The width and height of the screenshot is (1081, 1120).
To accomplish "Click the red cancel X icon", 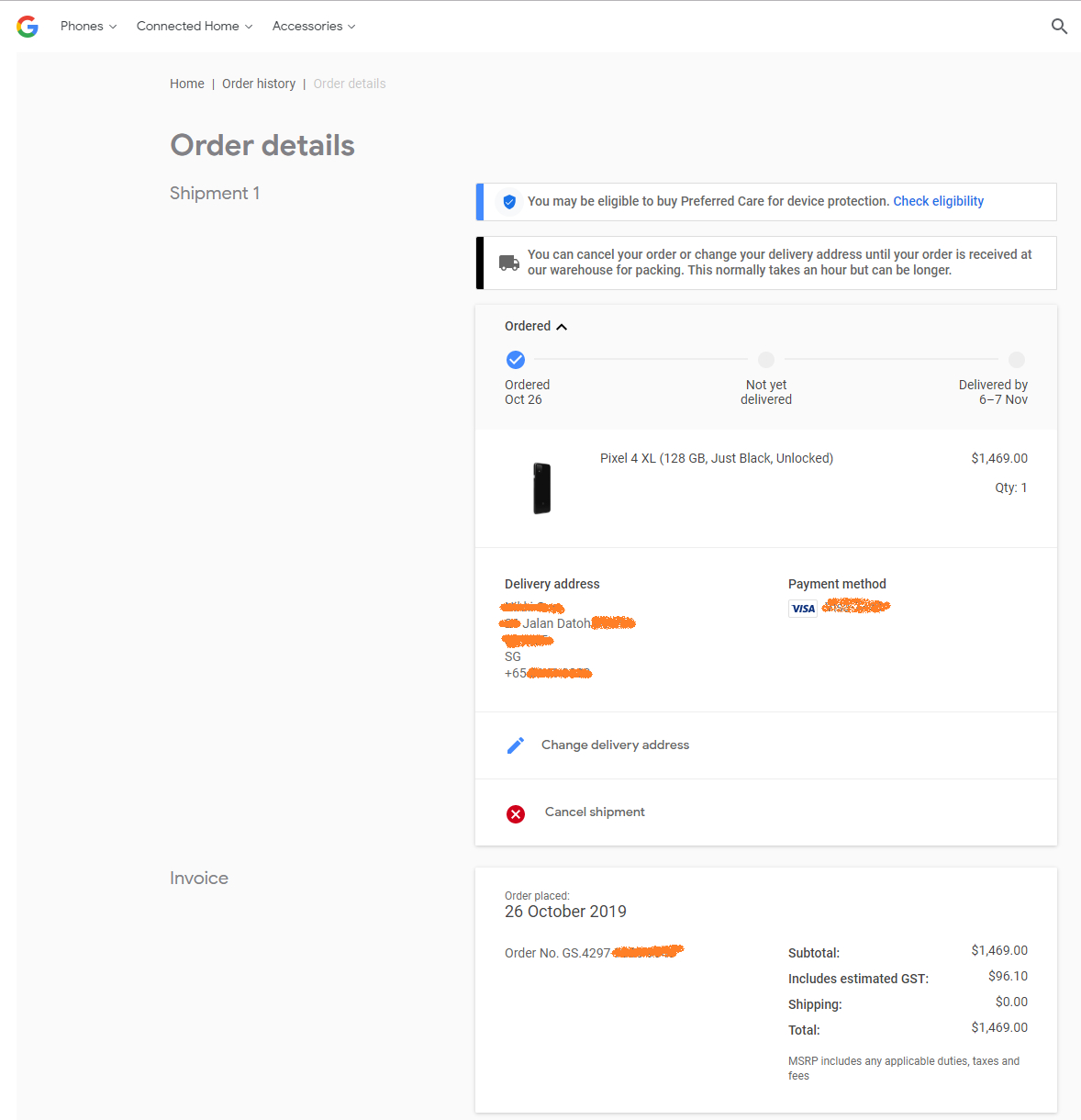I will coord(516,814).
